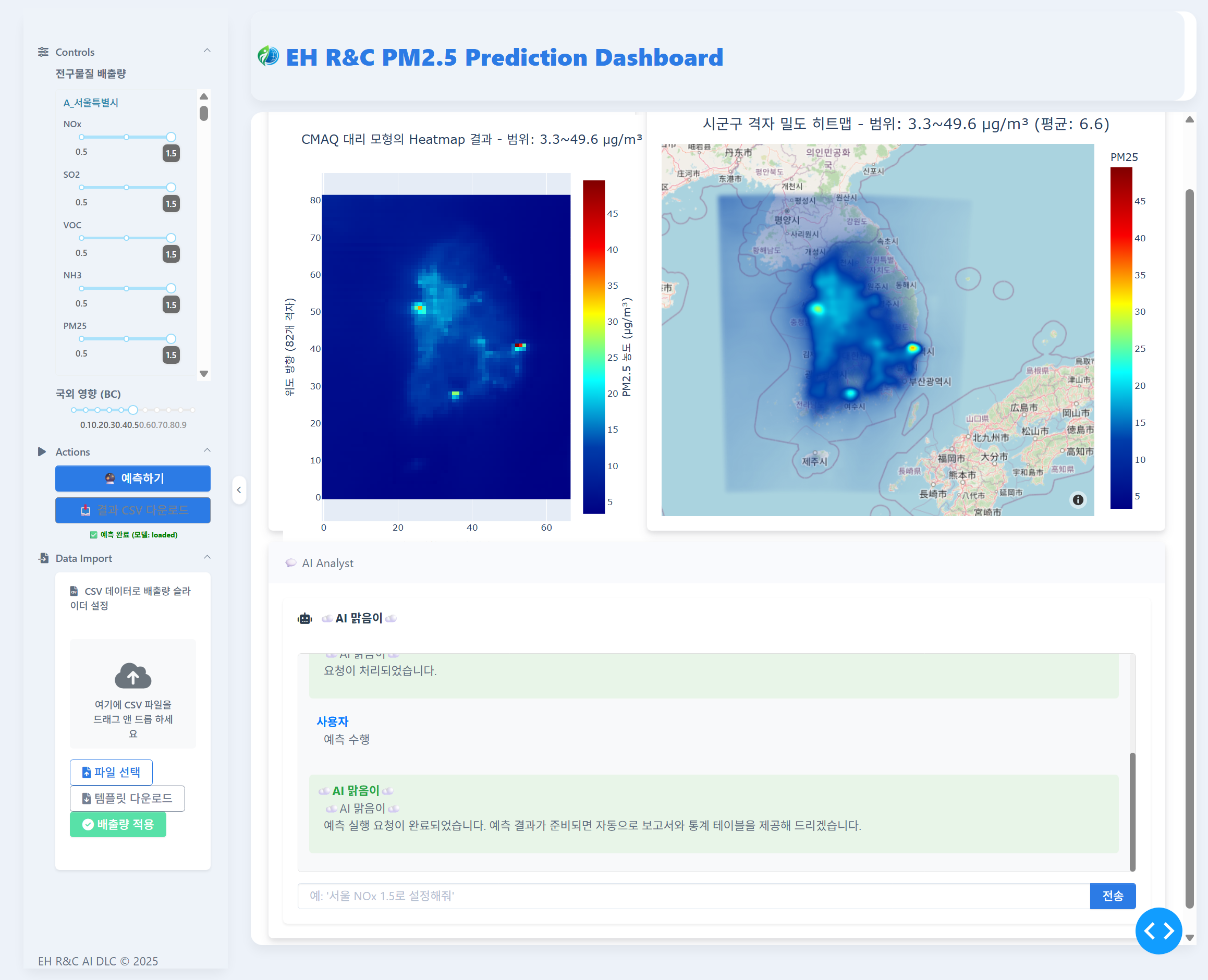Click the 예측하기 predict button
This screenshot has width=1208, height=980.
coord(132,478)
